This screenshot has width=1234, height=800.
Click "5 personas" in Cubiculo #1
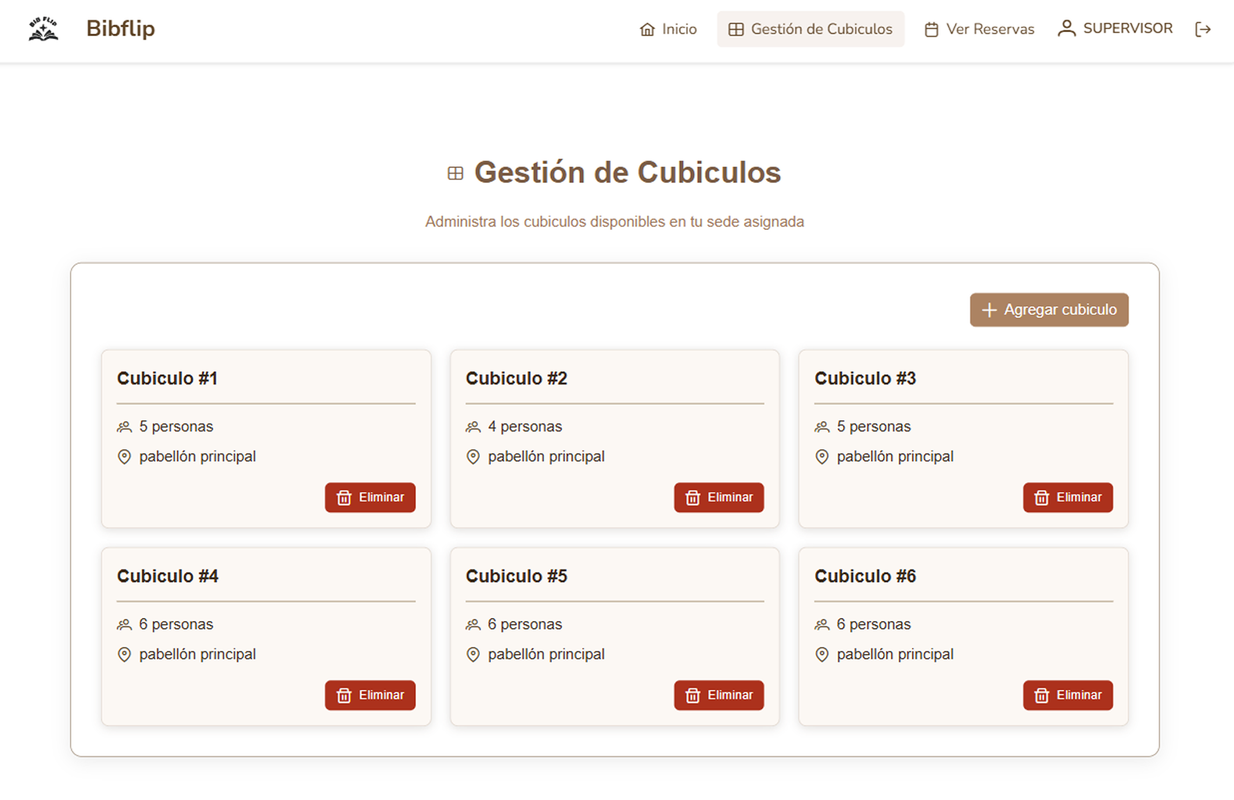pyautogui.click(x=176, y=427)
